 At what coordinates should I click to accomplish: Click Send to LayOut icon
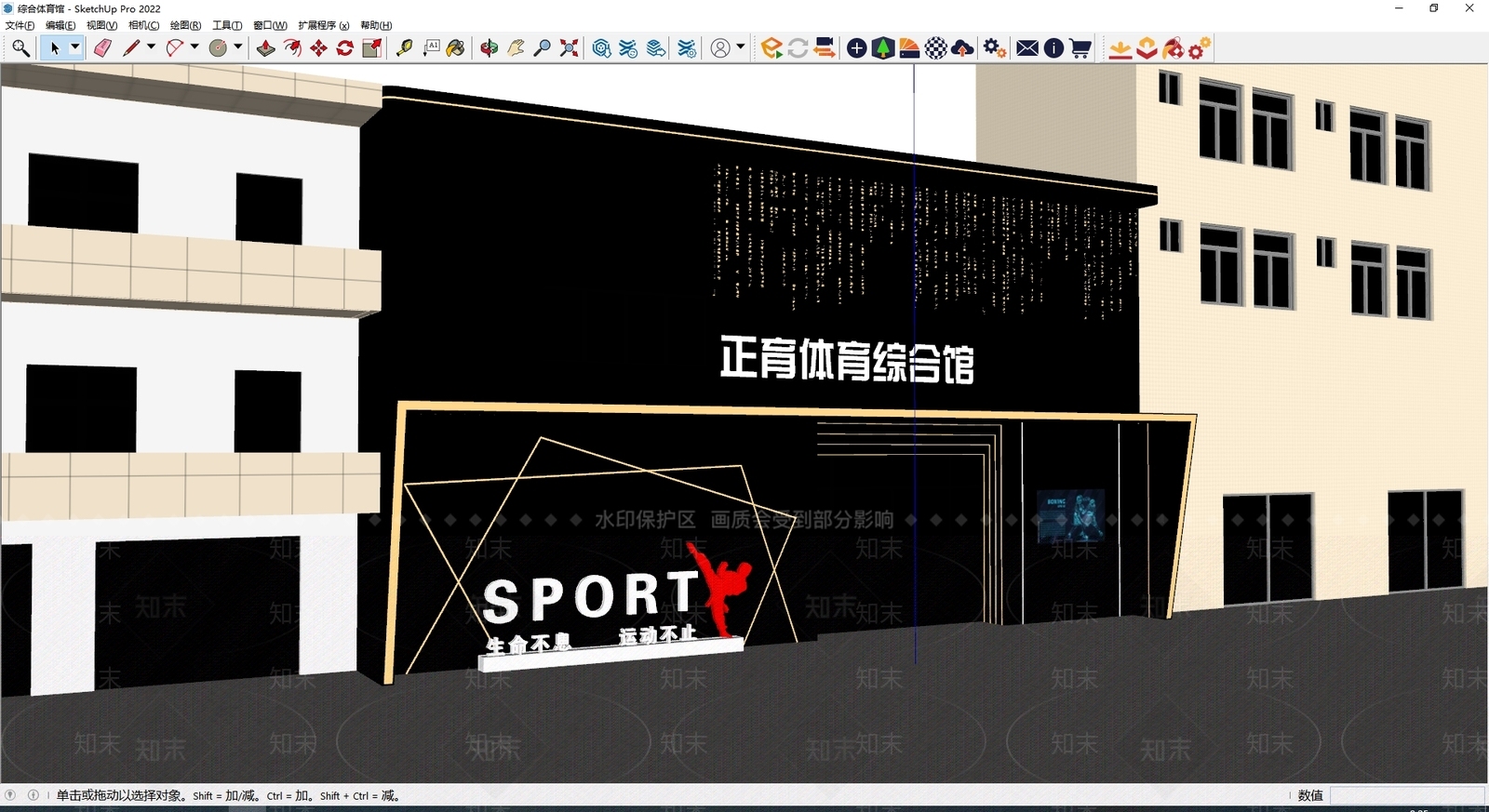[656, 47]
